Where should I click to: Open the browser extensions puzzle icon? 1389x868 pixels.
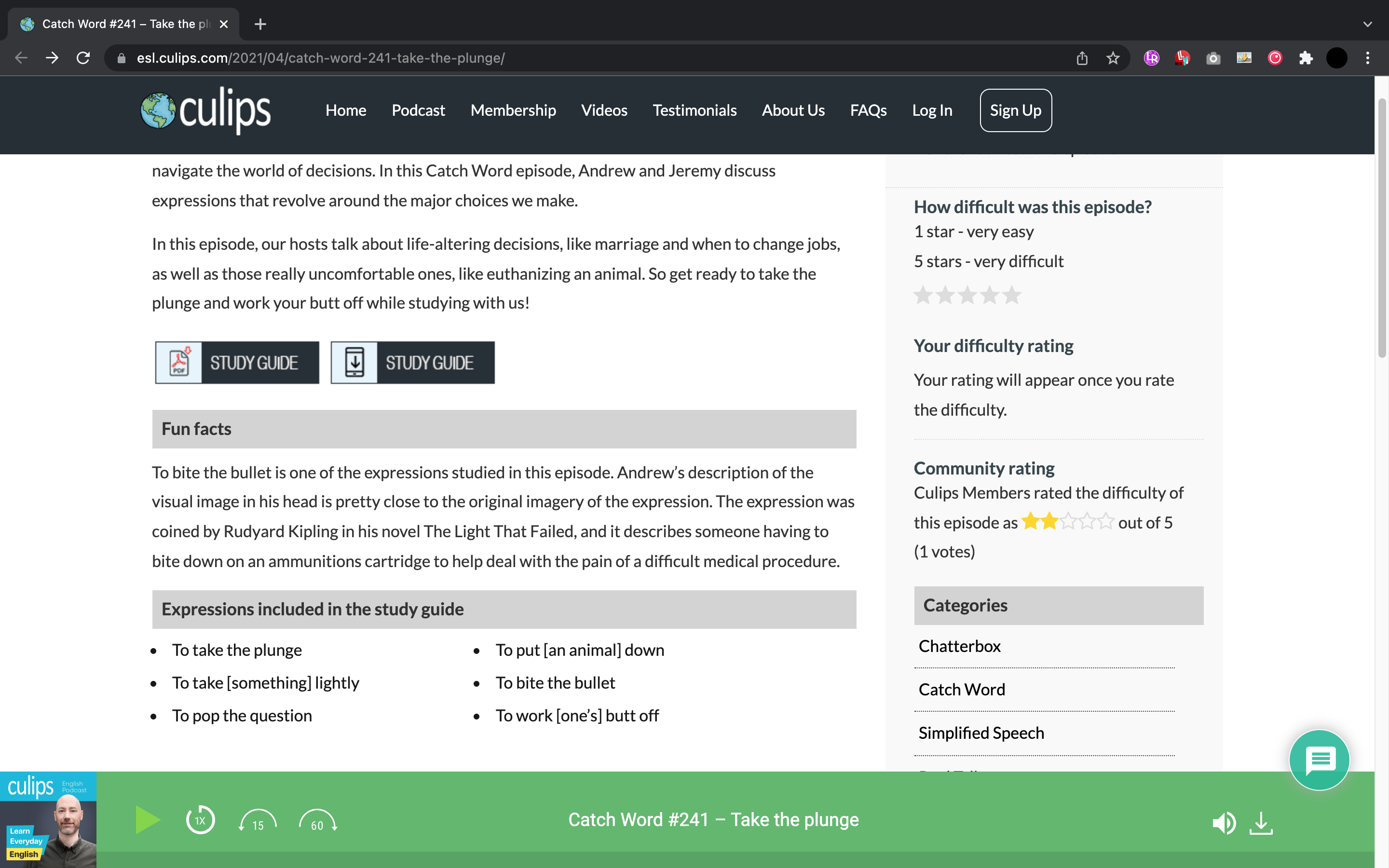pos(1306,58)
